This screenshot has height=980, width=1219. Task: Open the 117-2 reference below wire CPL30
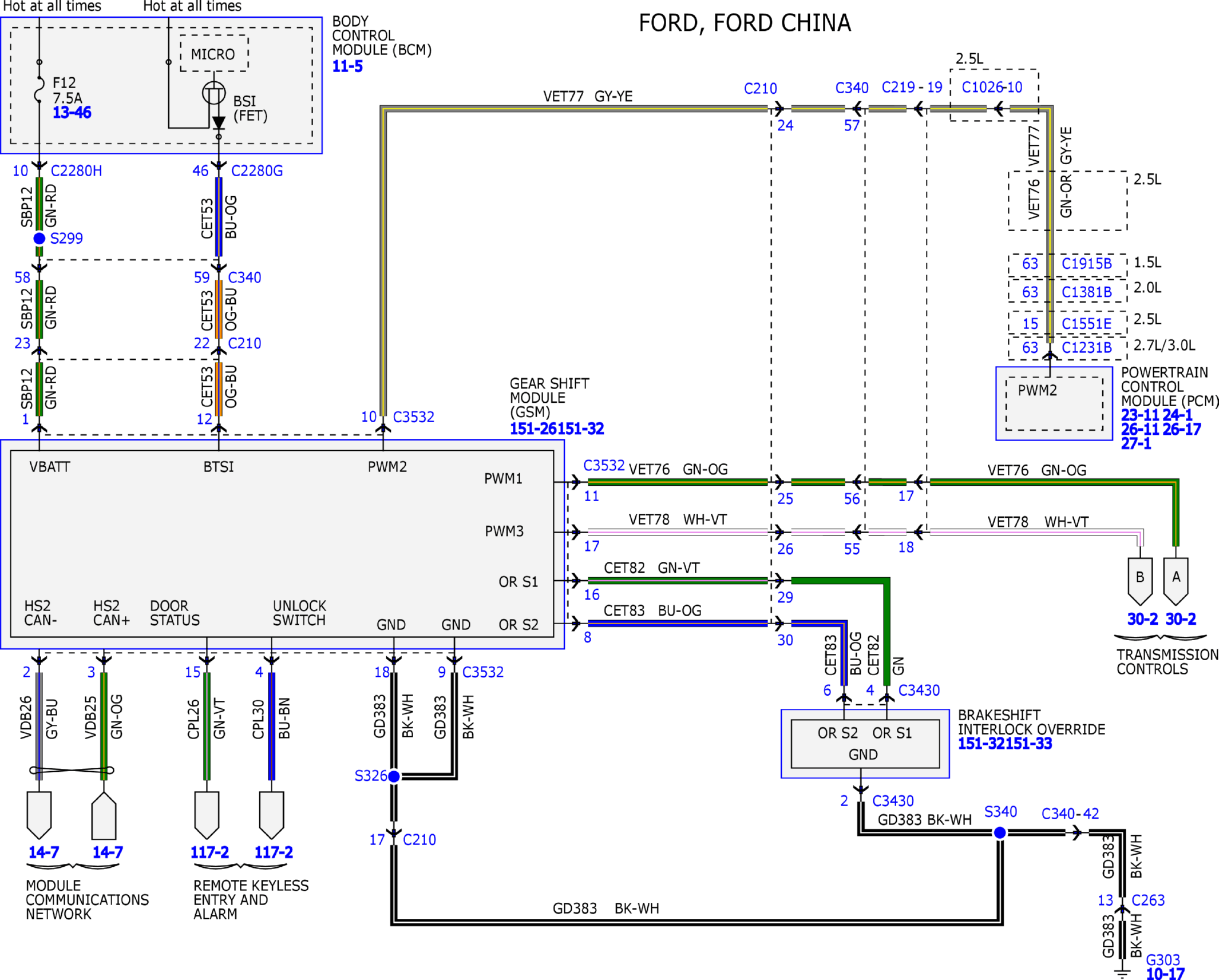[274, 852]
